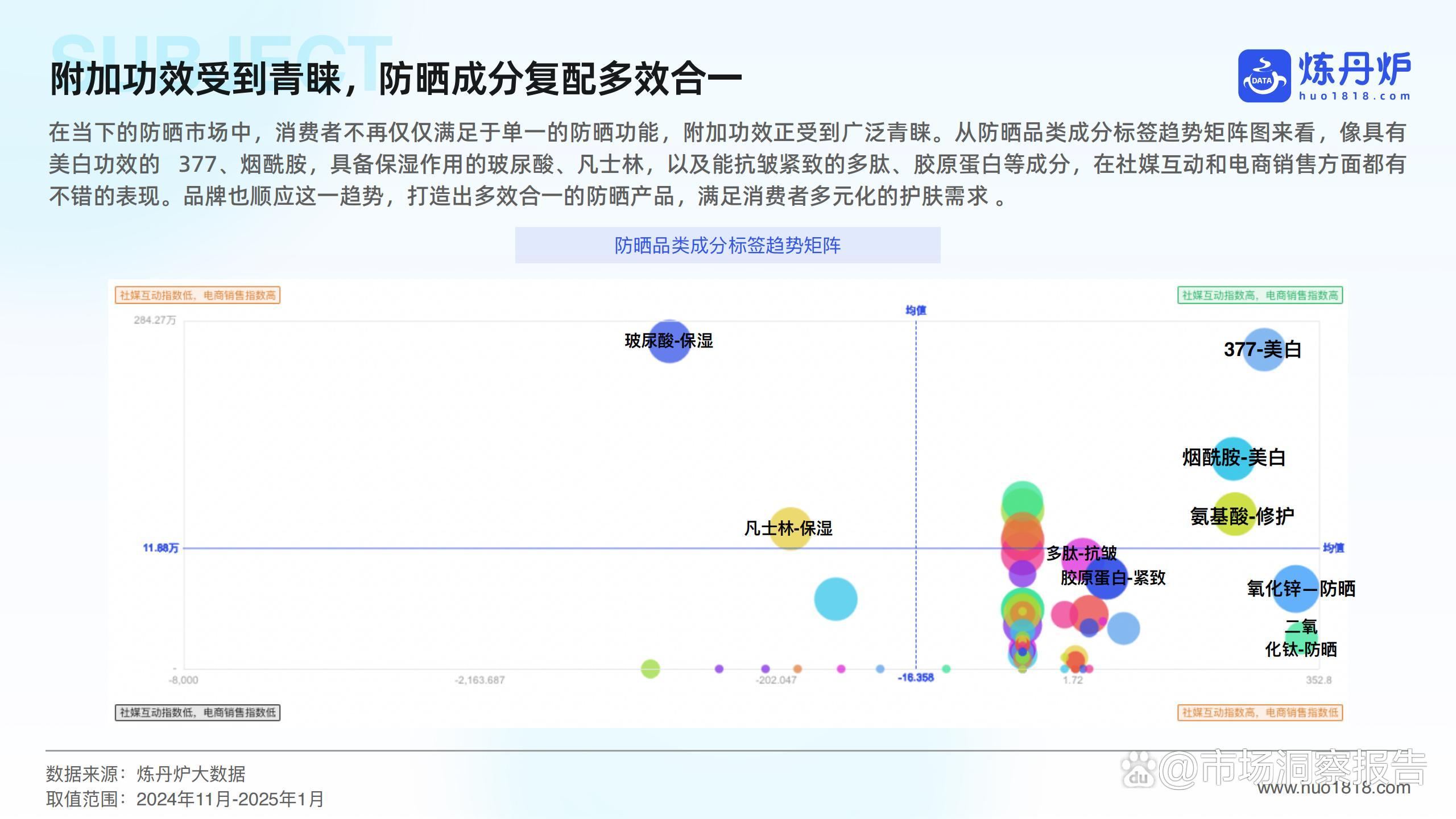
Task: Click the 社媒互动指数低，电商销售指数低 quadrant label
Action: [197, 712]
